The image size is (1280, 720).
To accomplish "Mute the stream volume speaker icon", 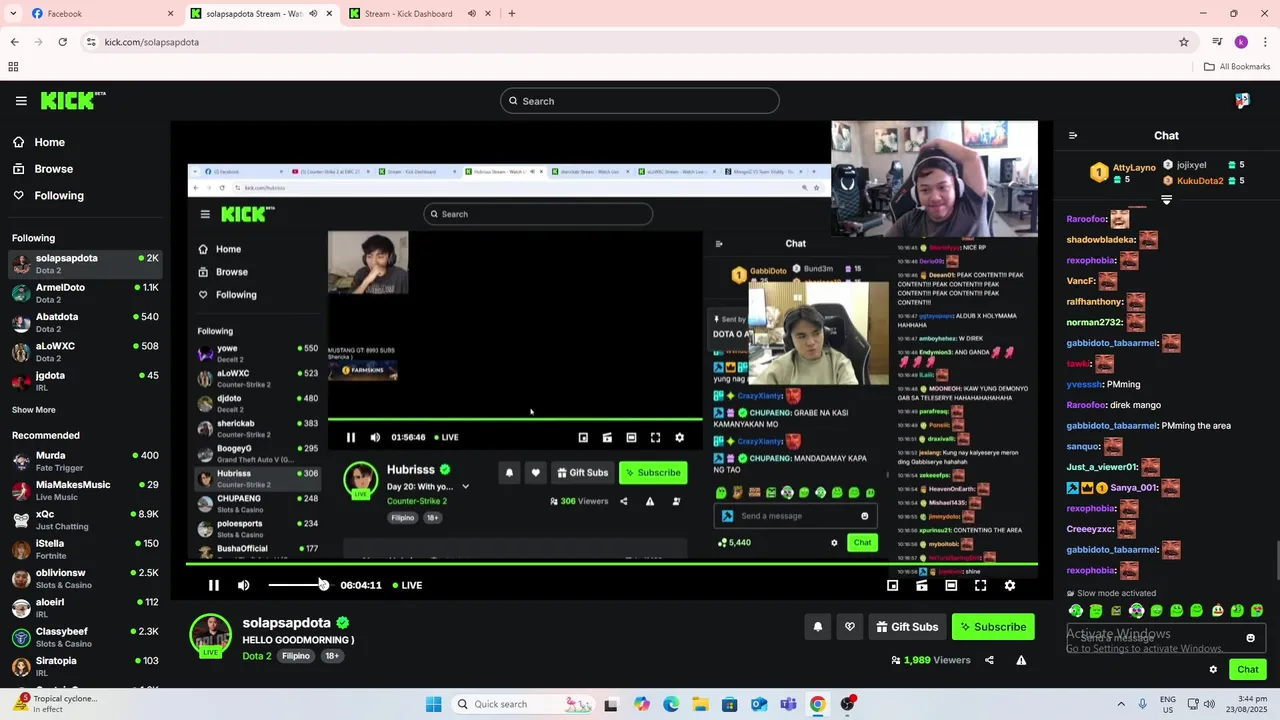I will click(244, 585).
